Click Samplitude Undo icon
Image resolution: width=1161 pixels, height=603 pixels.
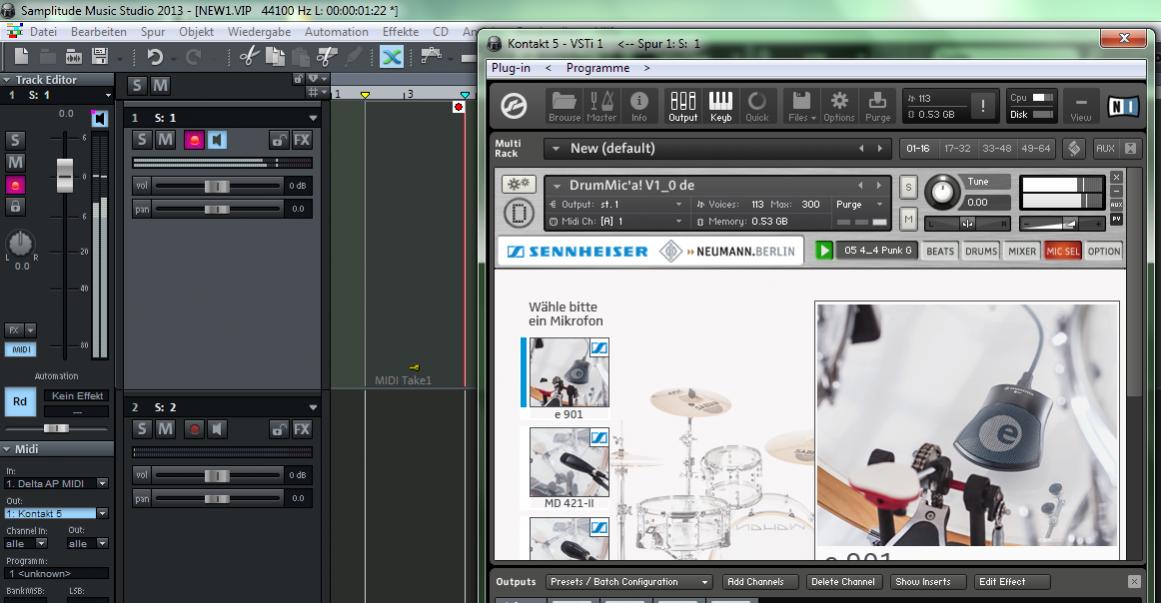tap(155, 56)
